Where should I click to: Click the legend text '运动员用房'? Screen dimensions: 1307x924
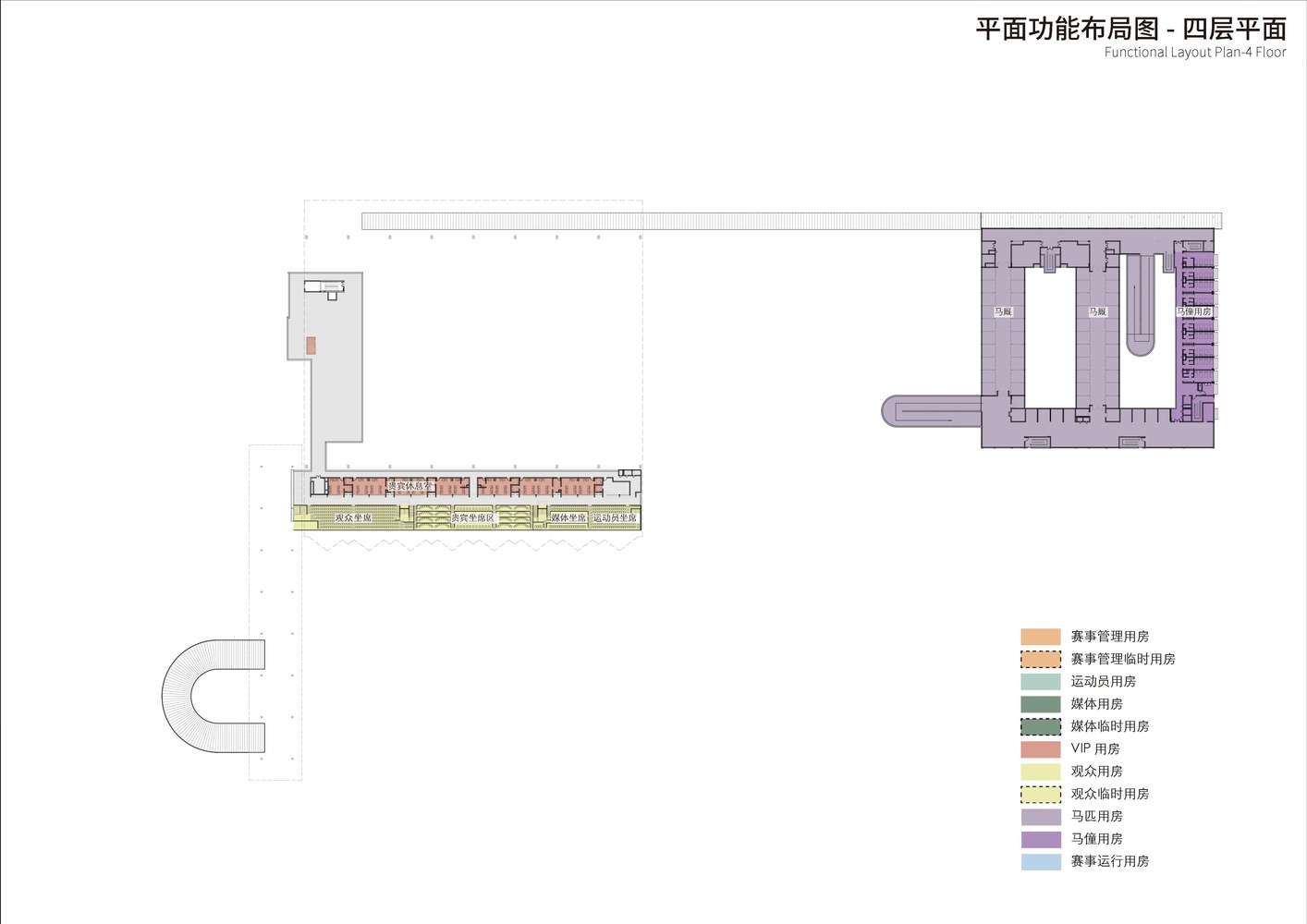(x=1103, y=682)
